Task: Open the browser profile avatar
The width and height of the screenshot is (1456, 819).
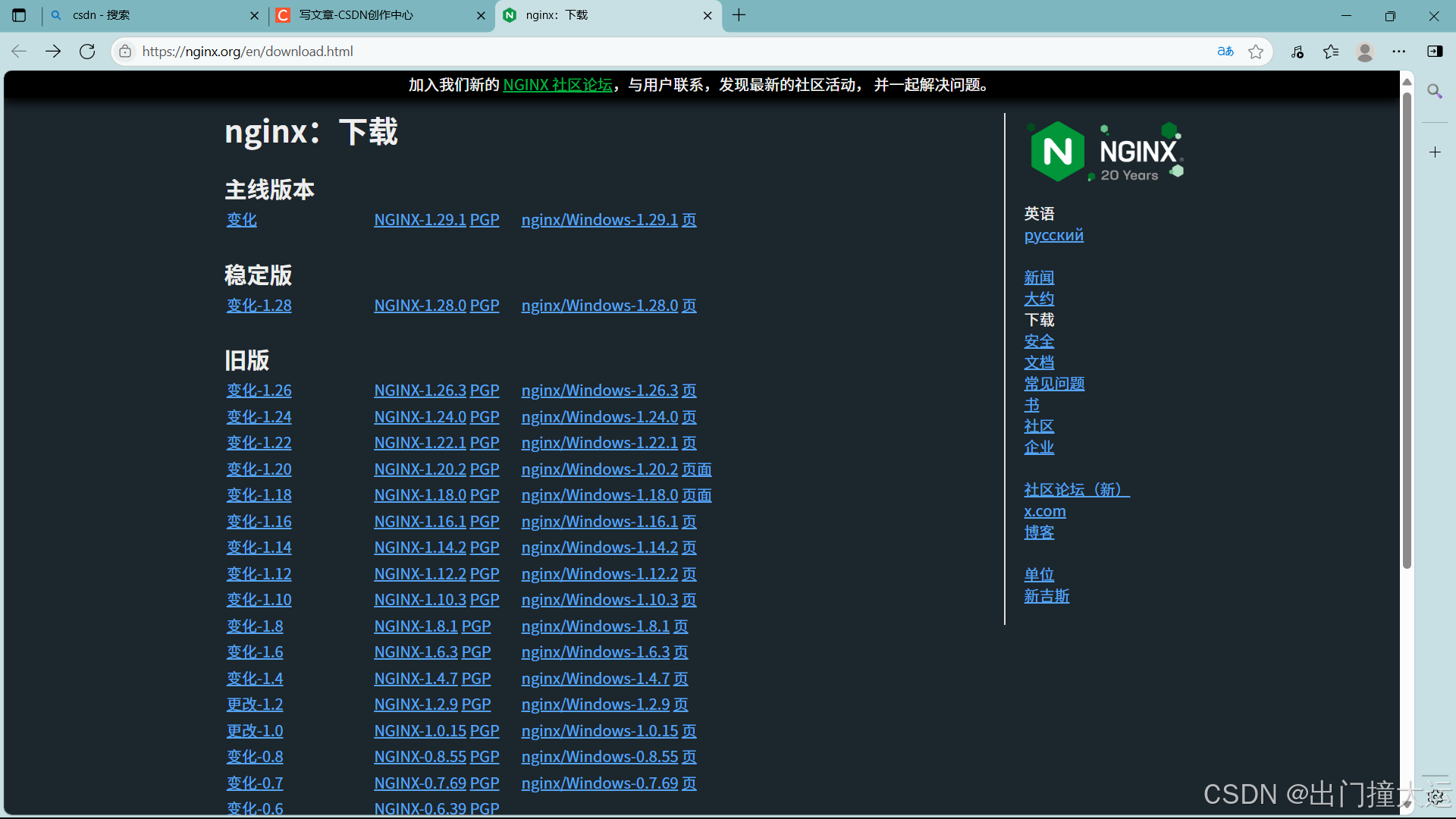Action: pos(1365,52)
